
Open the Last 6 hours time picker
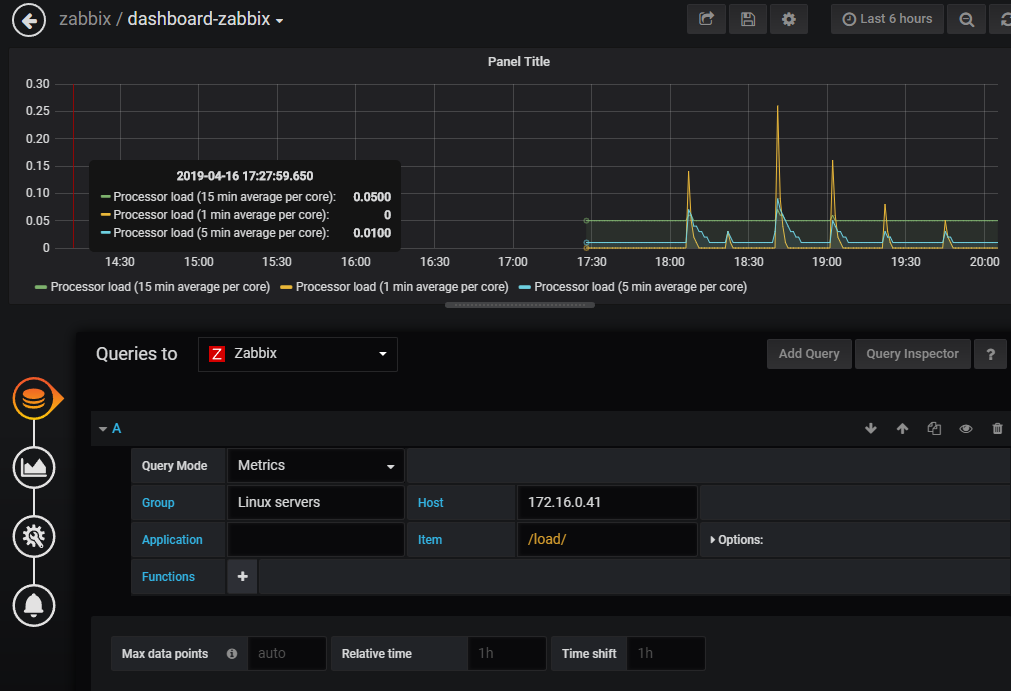887,19
